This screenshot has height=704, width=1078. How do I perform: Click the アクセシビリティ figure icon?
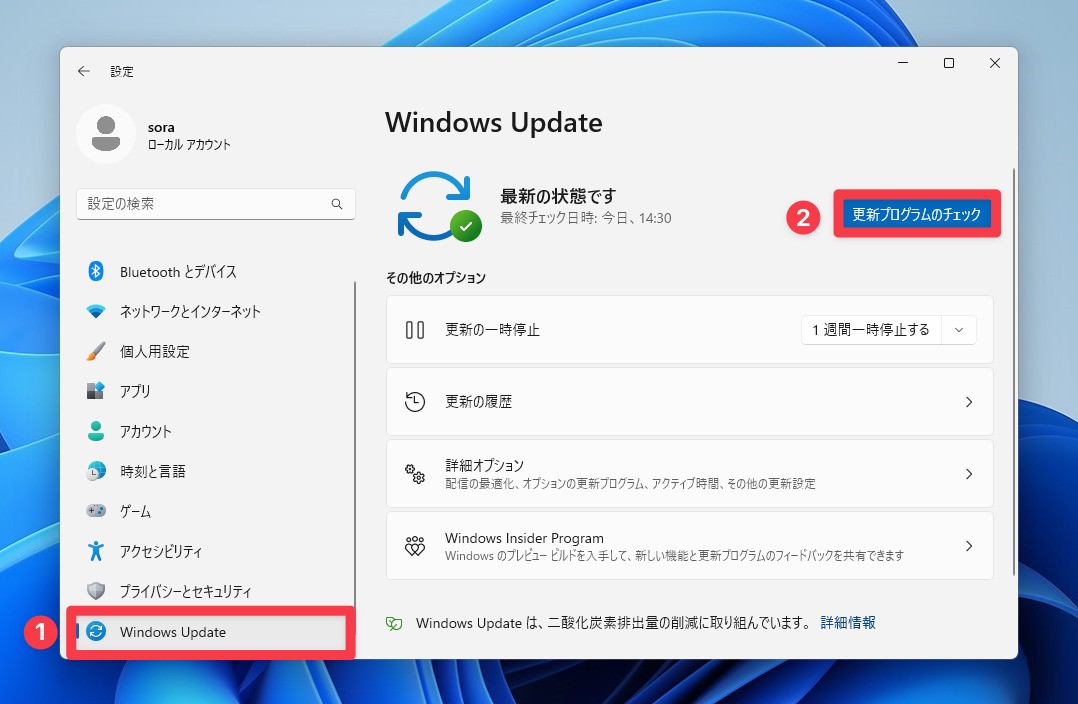[x=96, y=551]
